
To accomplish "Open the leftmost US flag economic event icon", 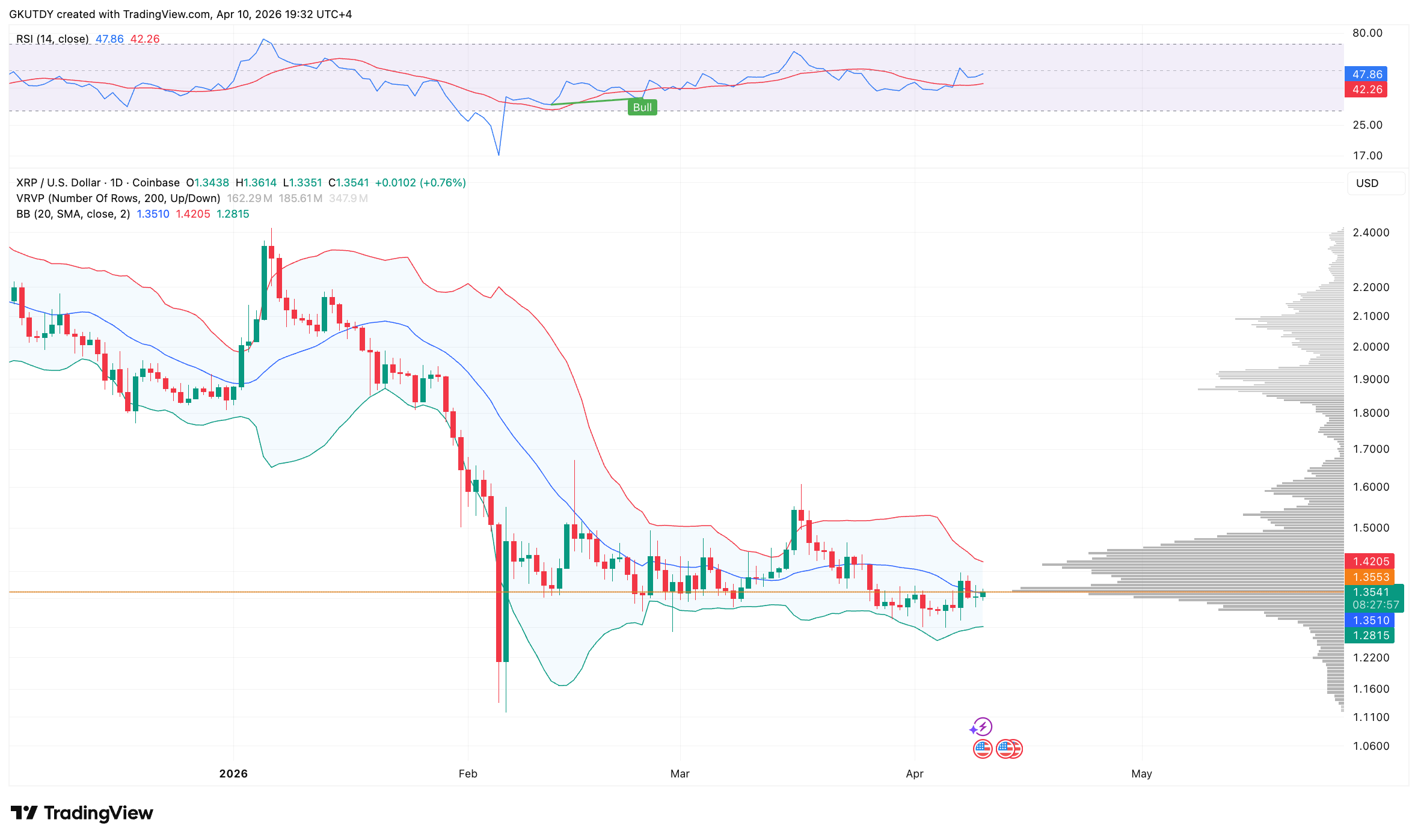I will tap(983, 749).
